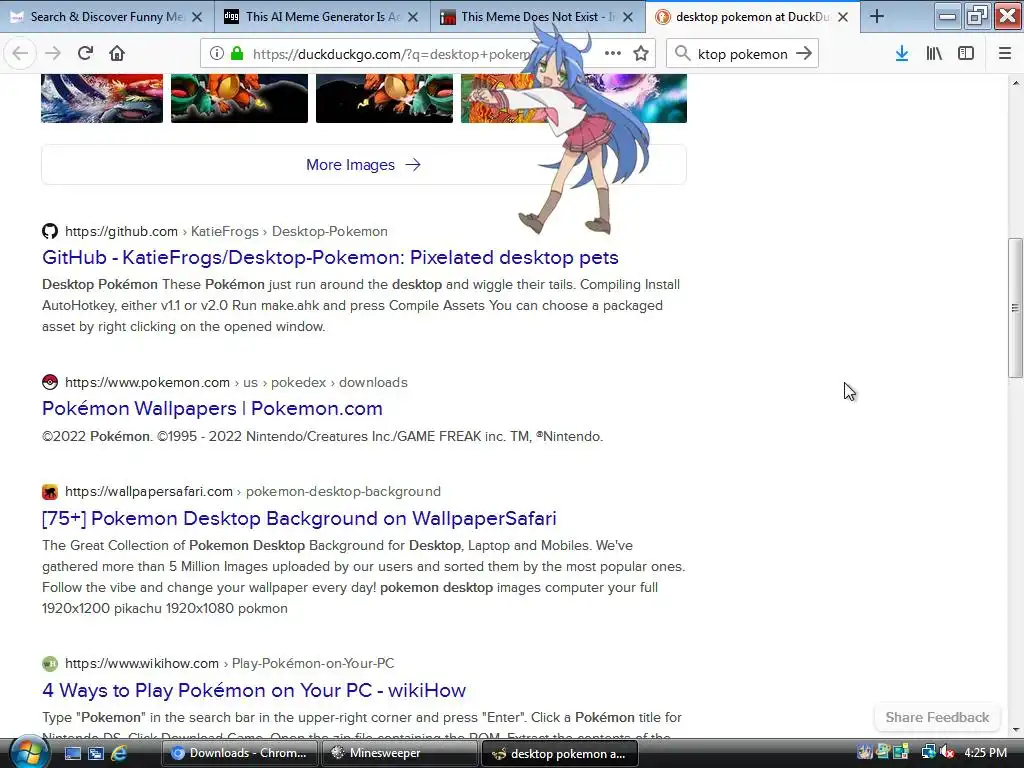
Task: Click the scrollbar down arrow
Action: click(x=1015, y=729)
